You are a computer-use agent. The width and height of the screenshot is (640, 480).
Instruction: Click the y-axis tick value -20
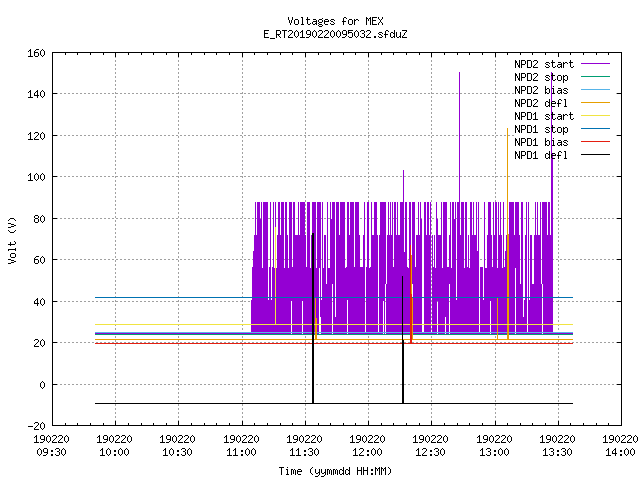(36, 426)
